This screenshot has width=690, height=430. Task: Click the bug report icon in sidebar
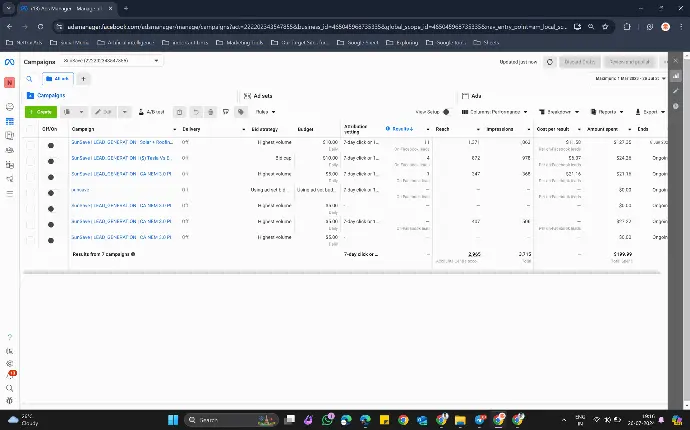pos(9,401)
